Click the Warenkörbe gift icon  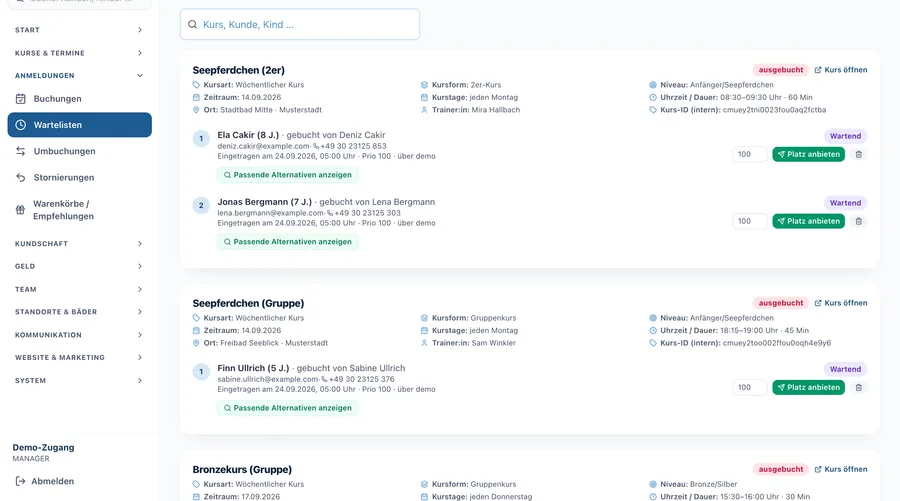pos(20,210)
